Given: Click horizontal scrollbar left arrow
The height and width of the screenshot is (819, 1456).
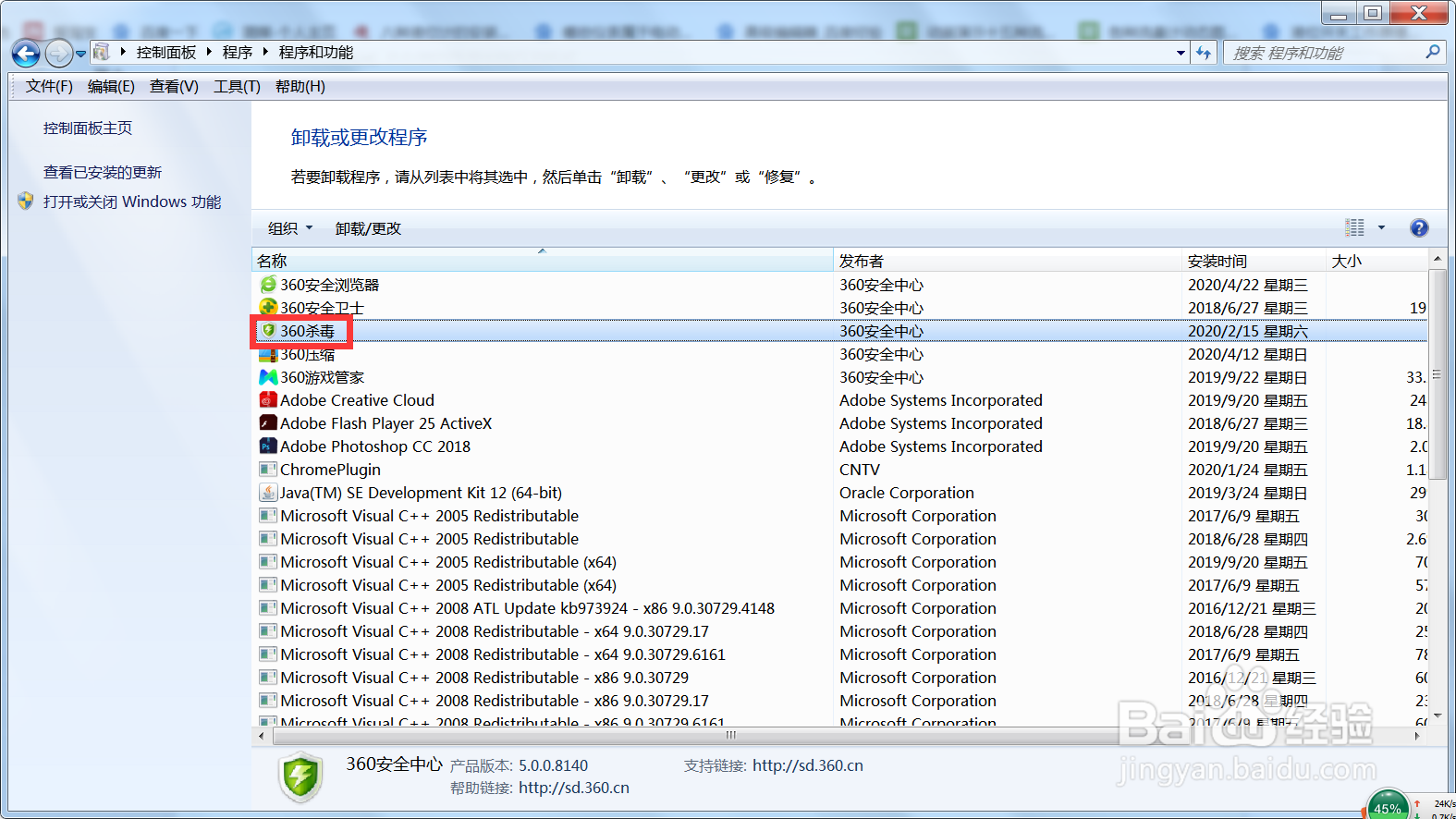Looking at the screenshot, I should click(262, 735).
